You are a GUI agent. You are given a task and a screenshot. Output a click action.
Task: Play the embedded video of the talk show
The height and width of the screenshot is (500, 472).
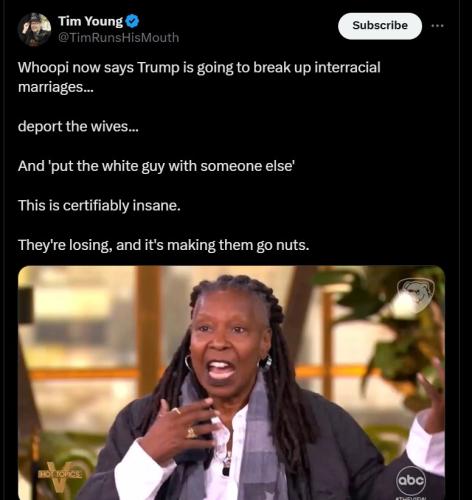tap(231, 383)
